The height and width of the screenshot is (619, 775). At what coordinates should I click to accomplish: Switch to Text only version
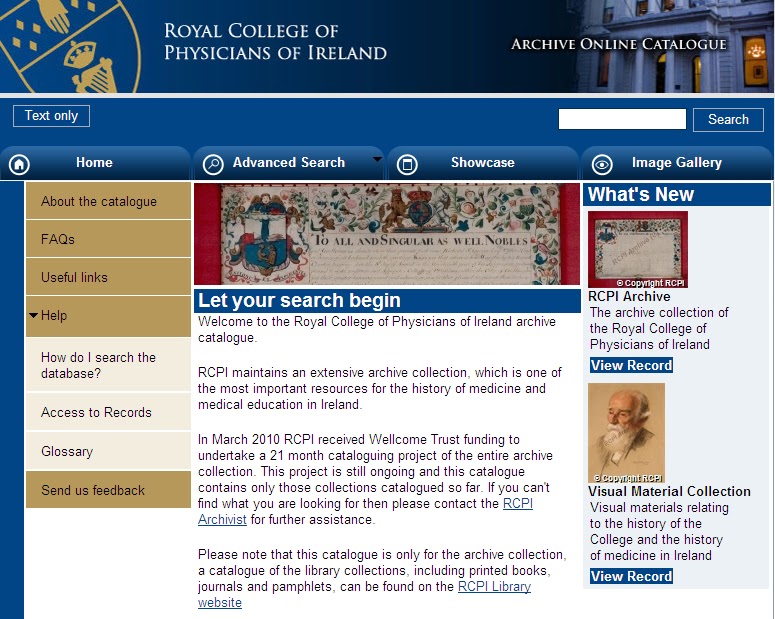pyautogui.click(x=51, y=116)
